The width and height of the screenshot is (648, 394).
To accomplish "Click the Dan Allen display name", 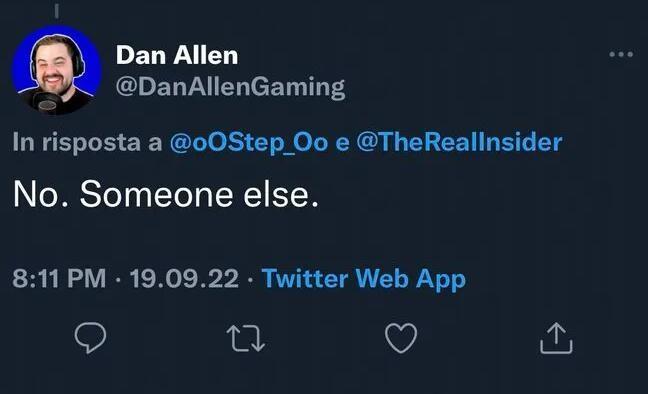I will (x=177, y=55).
